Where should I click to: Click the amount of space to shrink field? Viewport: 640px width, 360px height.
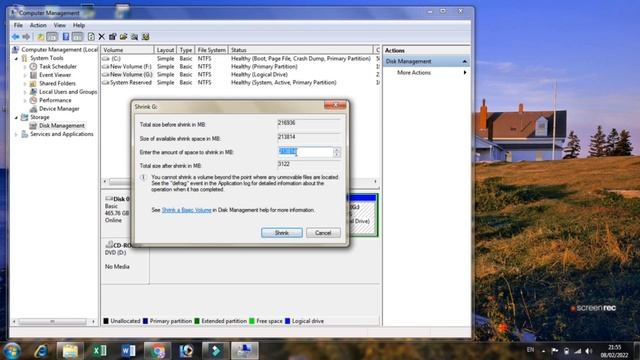click(x=306, y=152)
